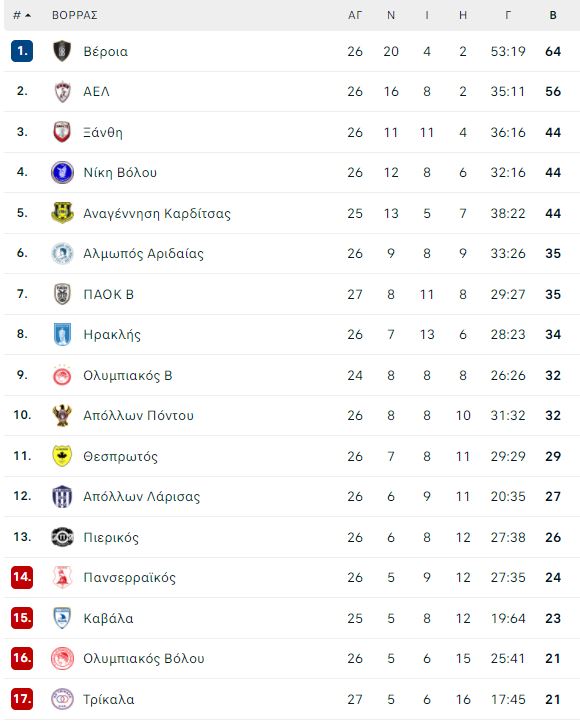Select the Ολυμπιακός Β red emblem
Image resolution: width=580 pixels, height=725 pixels.
click(62, 375)
